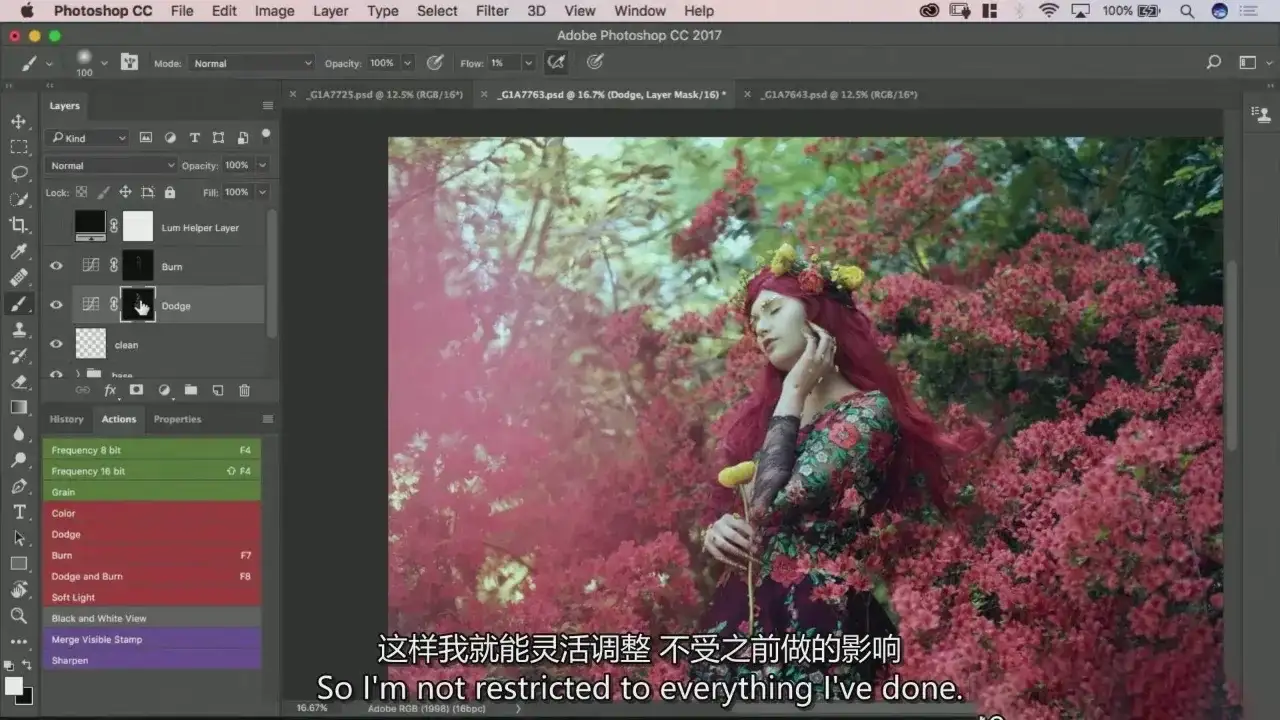Open the Layer menu

[x=330, y=11]
